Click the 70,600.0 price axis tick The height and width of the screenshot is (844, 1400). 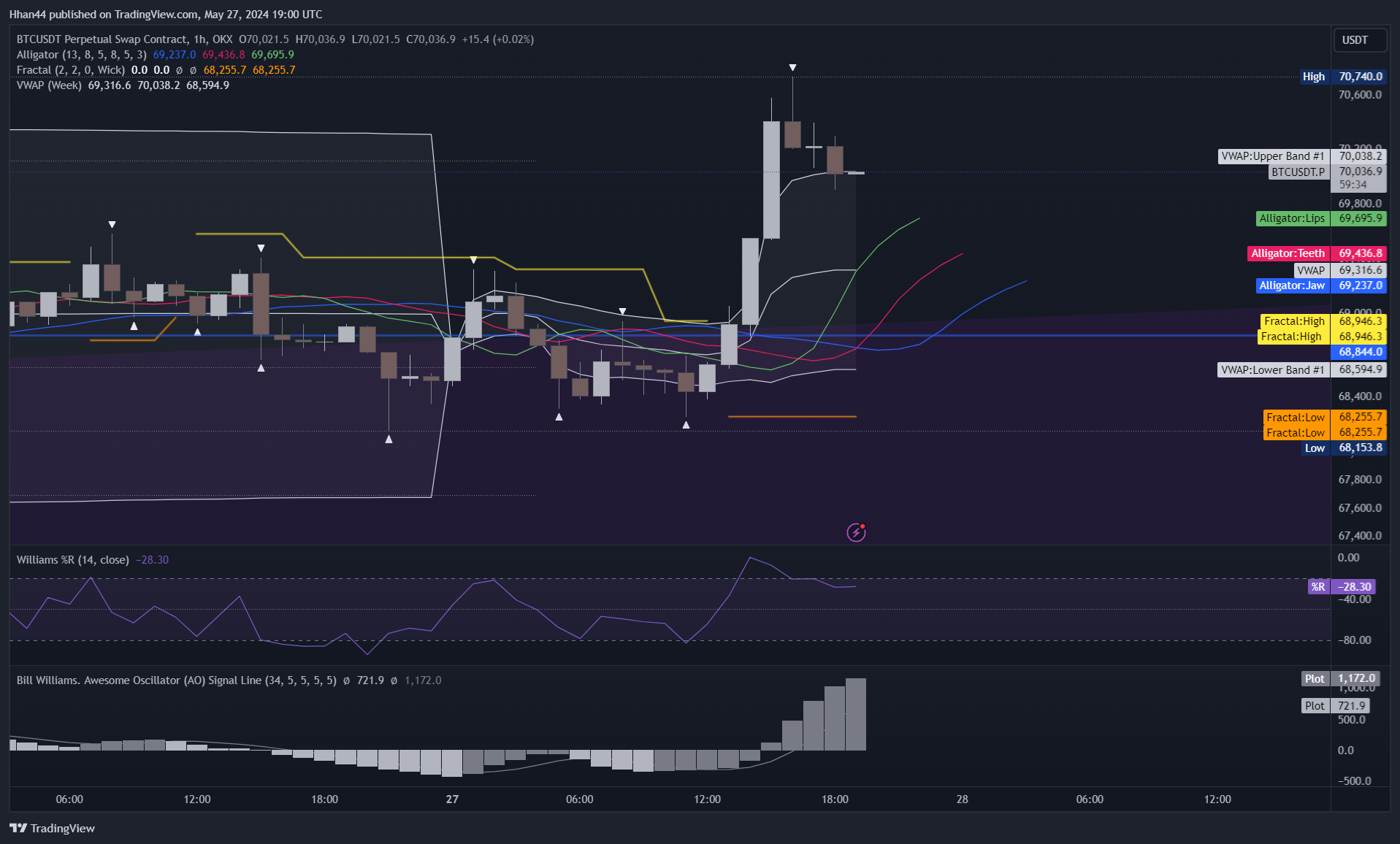[x=1359, y=95]
